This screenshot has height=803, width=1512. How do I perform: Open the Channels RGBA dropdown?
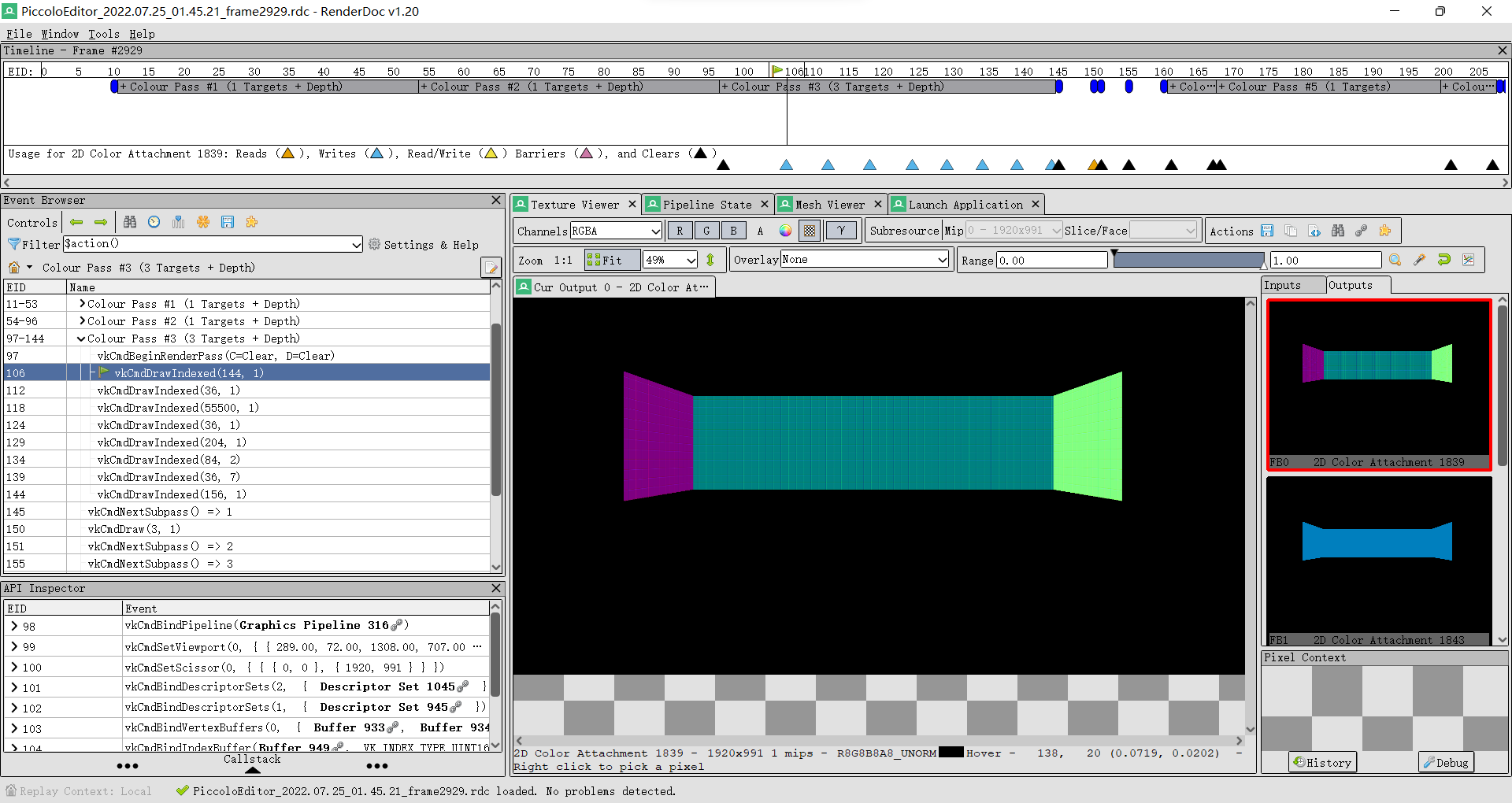[x=616, y=231]
